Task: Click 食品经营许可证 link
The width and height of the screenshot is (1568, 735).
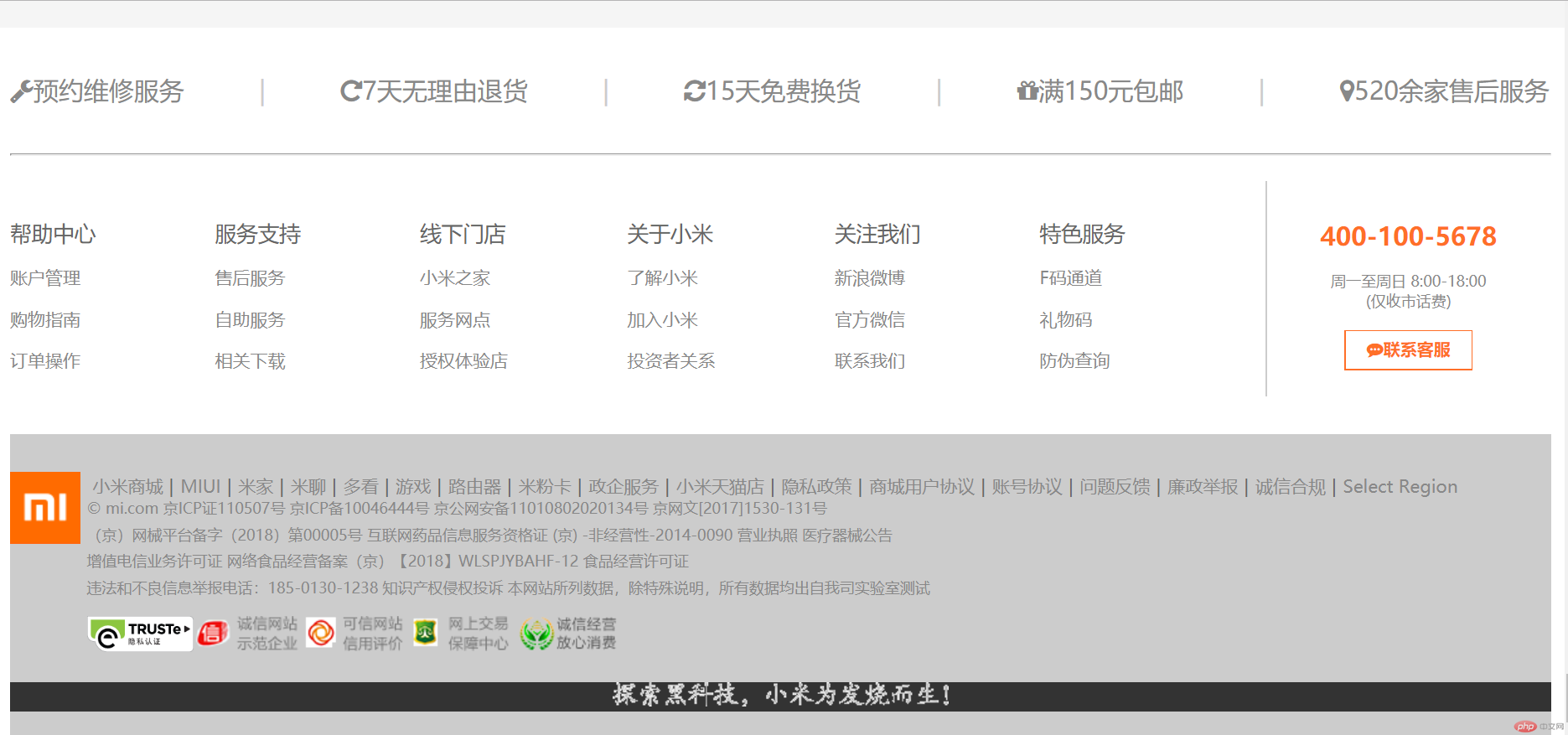Action: click(636, 562)
